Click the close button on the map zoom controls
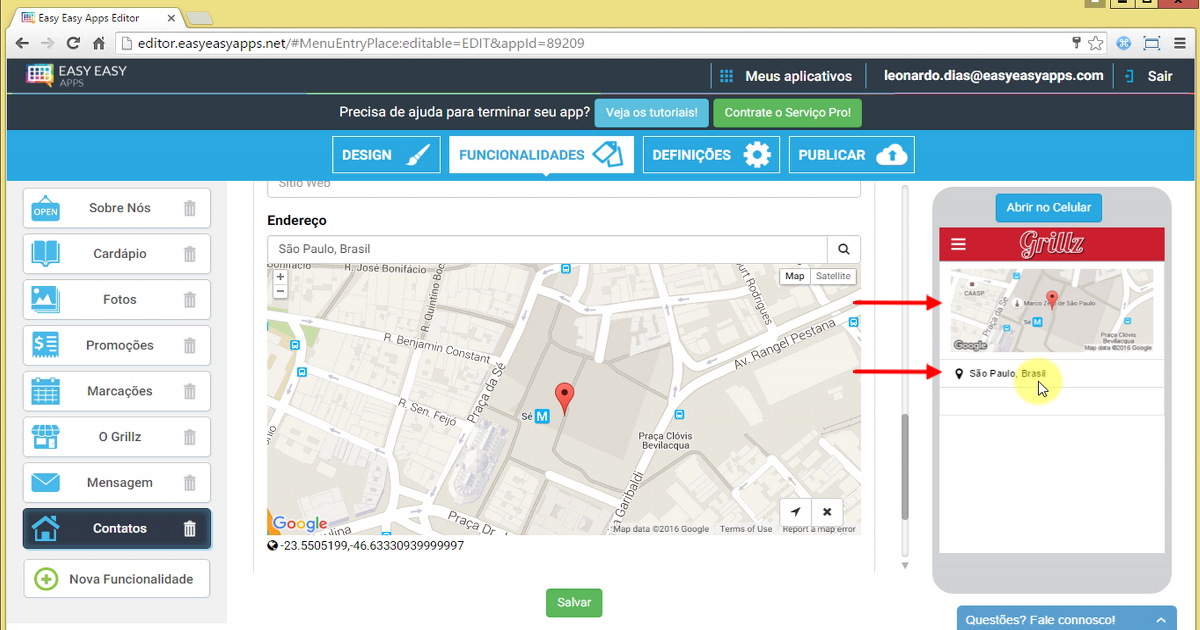1200x630 pixels. coord(827,511)
